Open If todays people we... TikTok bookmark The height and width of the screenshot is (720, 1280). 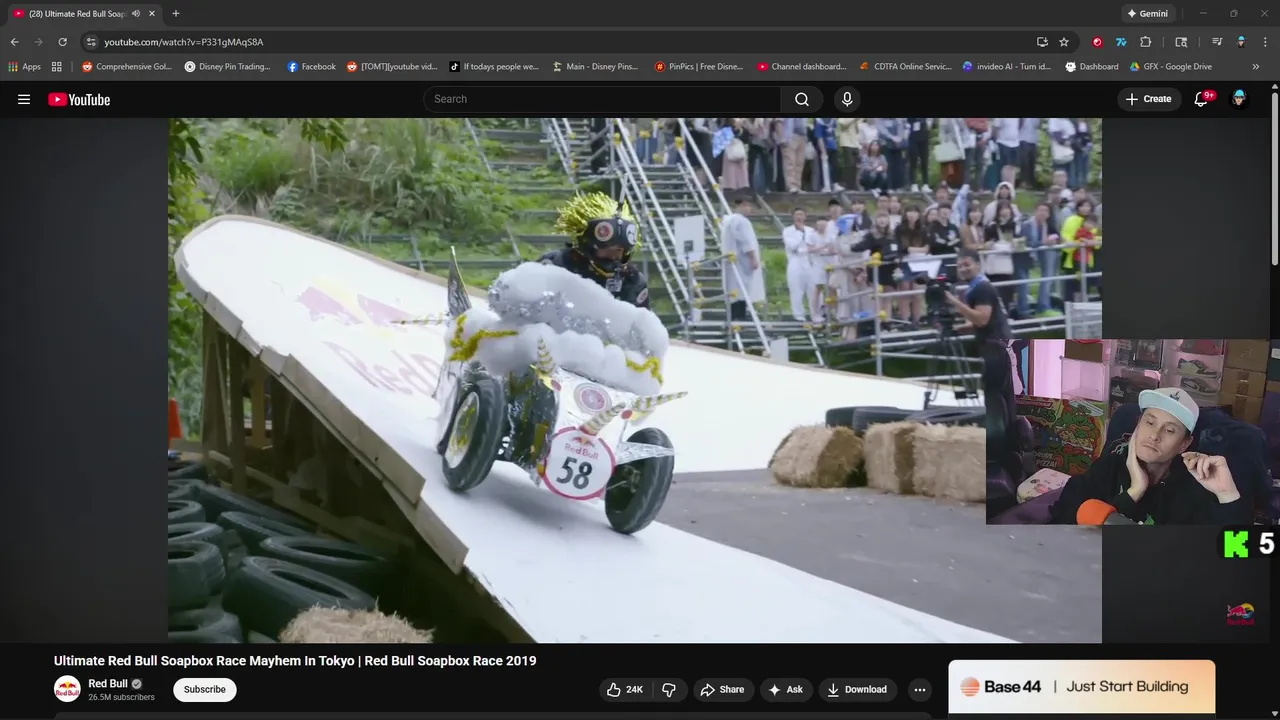click(494, 67)
